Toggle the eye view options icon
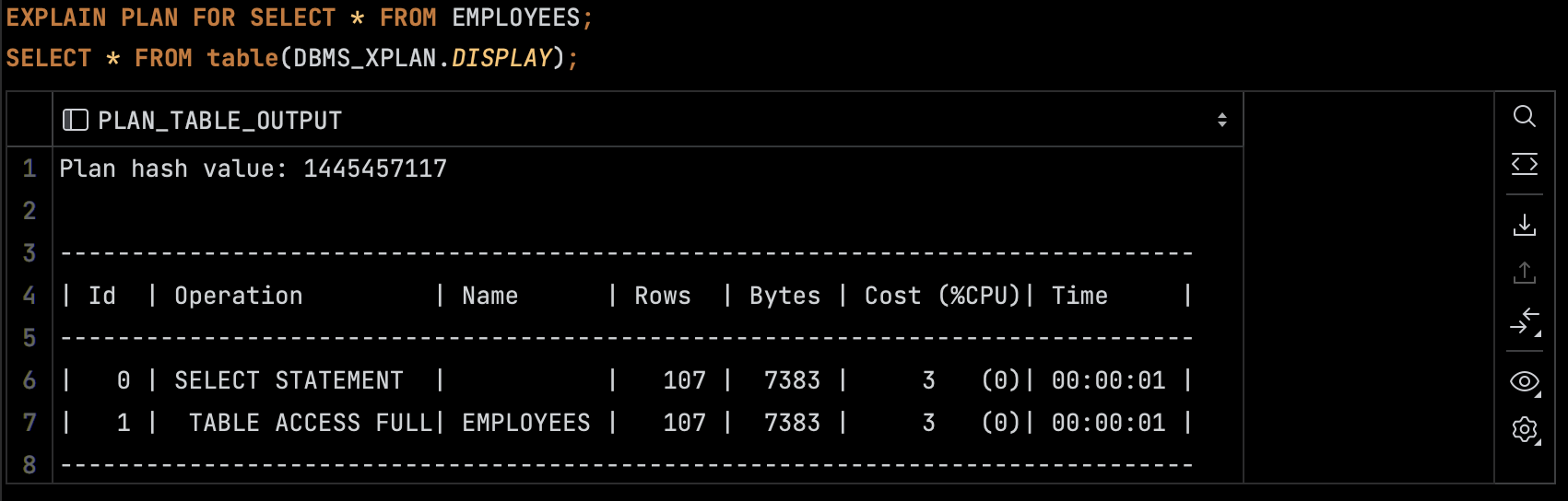 coord(1524,381)
